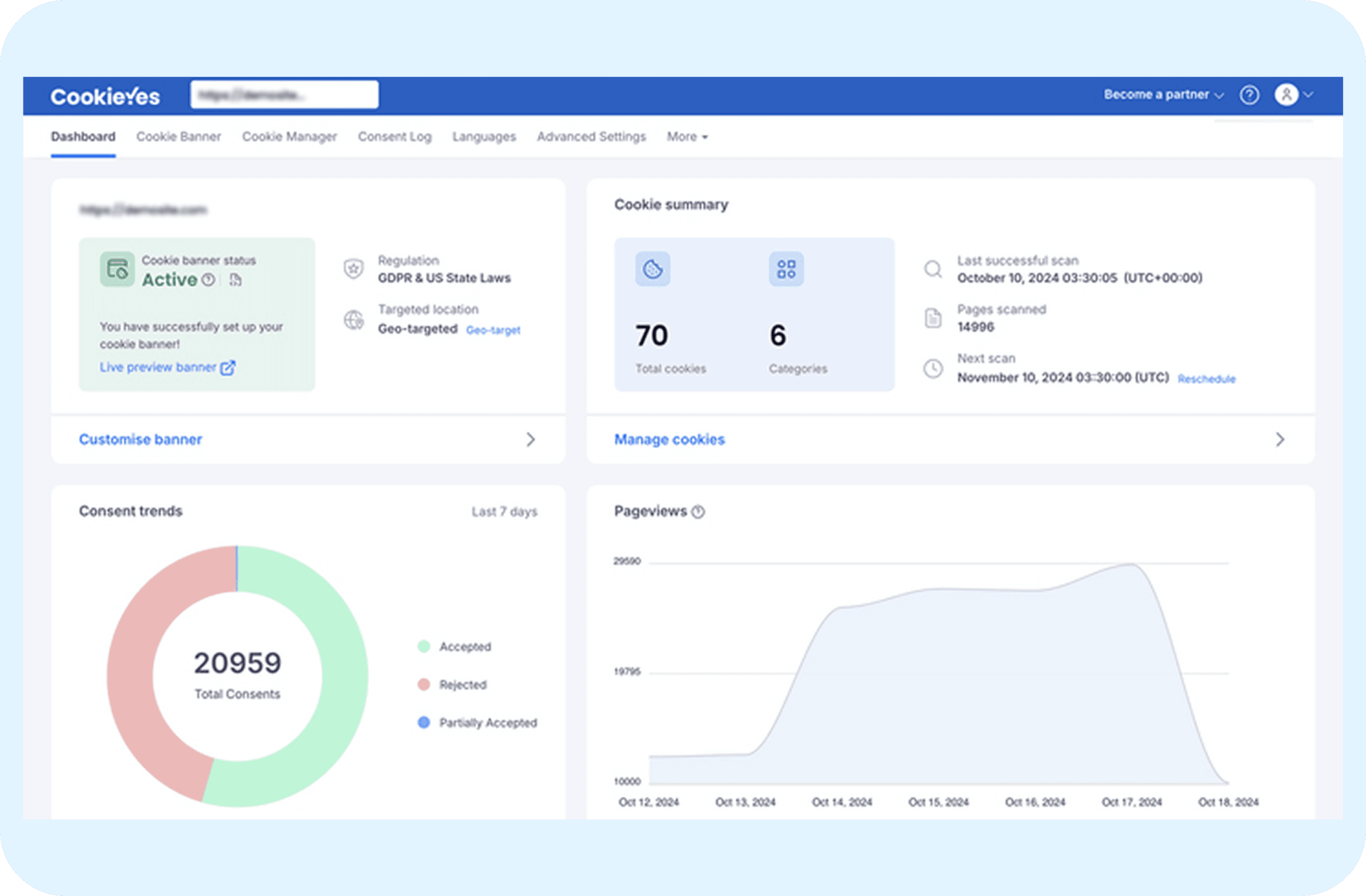Toggle the Rejected legend item

(452, 684)
